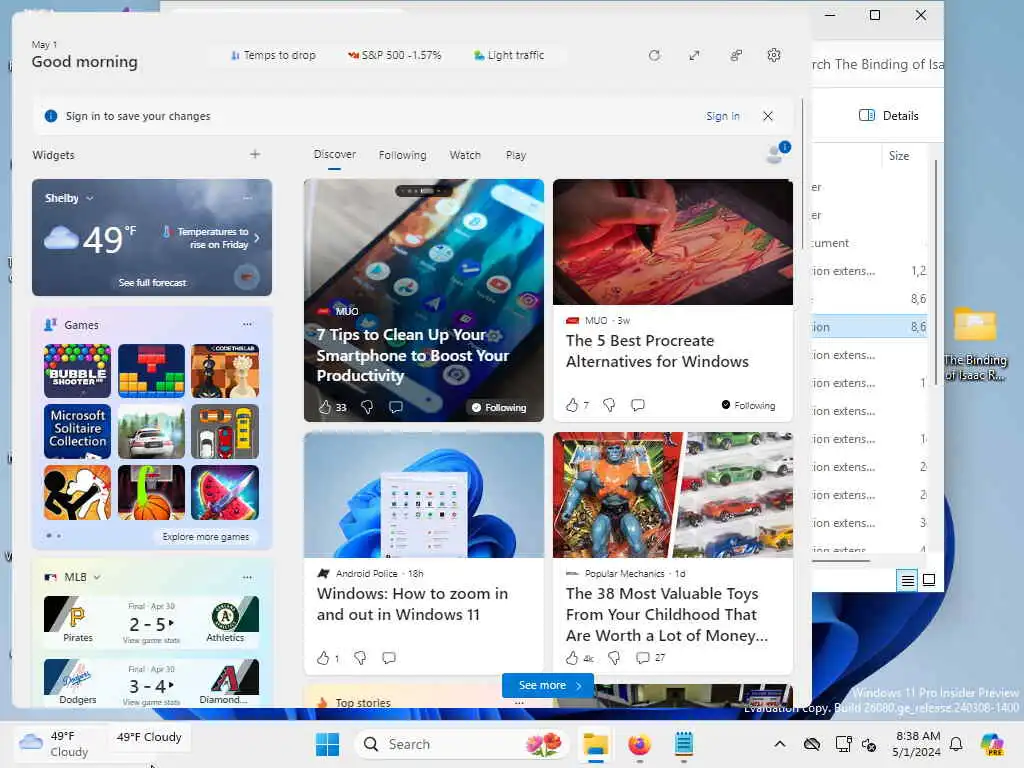Open weather widget more options menu

coord(248,198)
